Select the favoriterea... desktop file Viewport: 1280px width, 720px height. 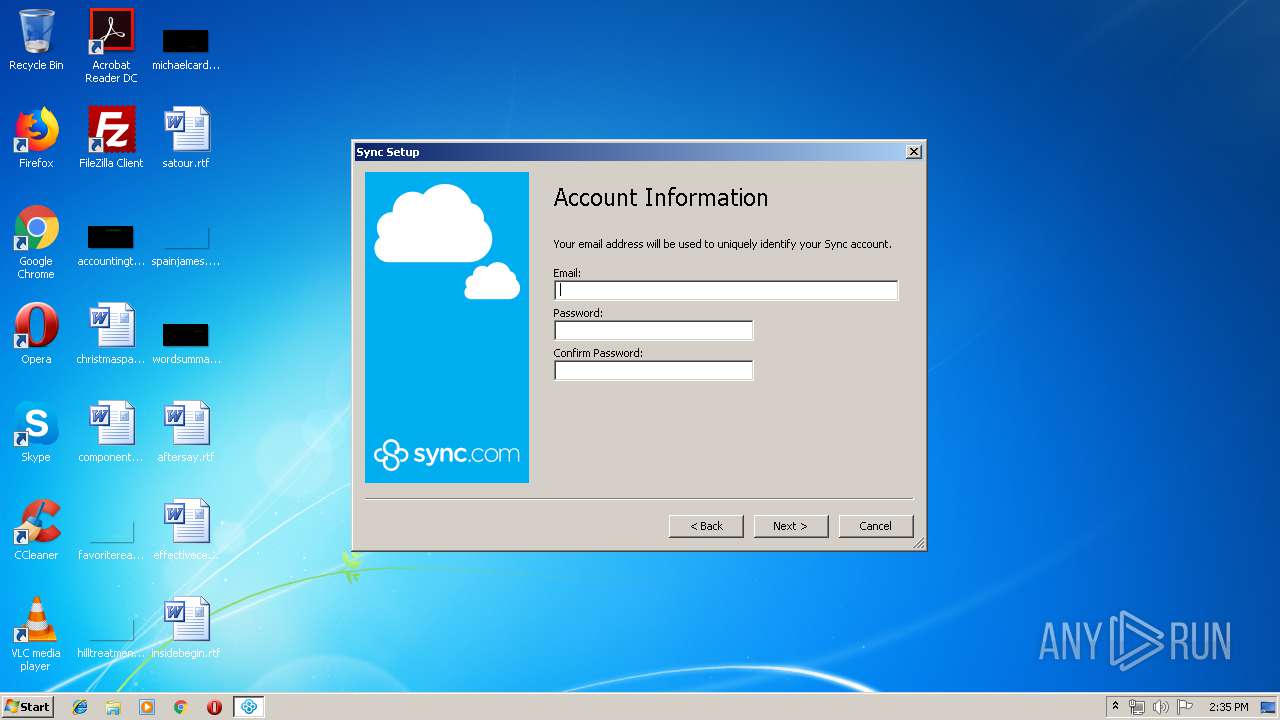tap(111, 538)
